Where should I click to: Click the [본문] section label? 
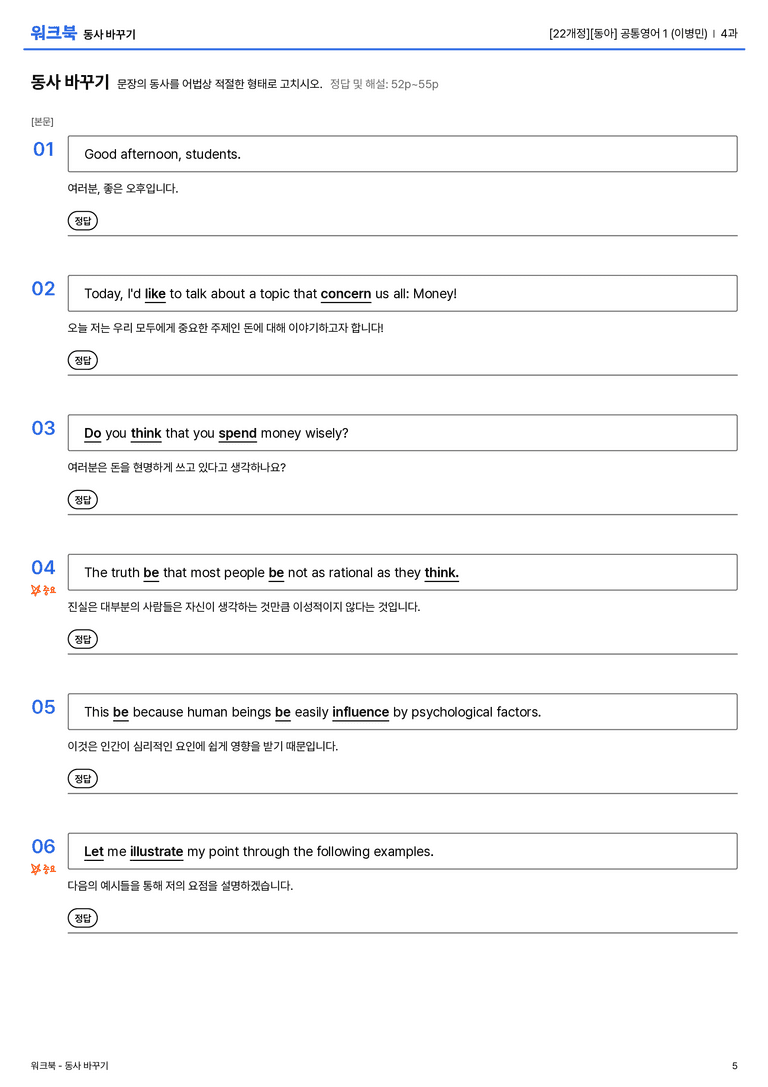click(x=42, y=122)
